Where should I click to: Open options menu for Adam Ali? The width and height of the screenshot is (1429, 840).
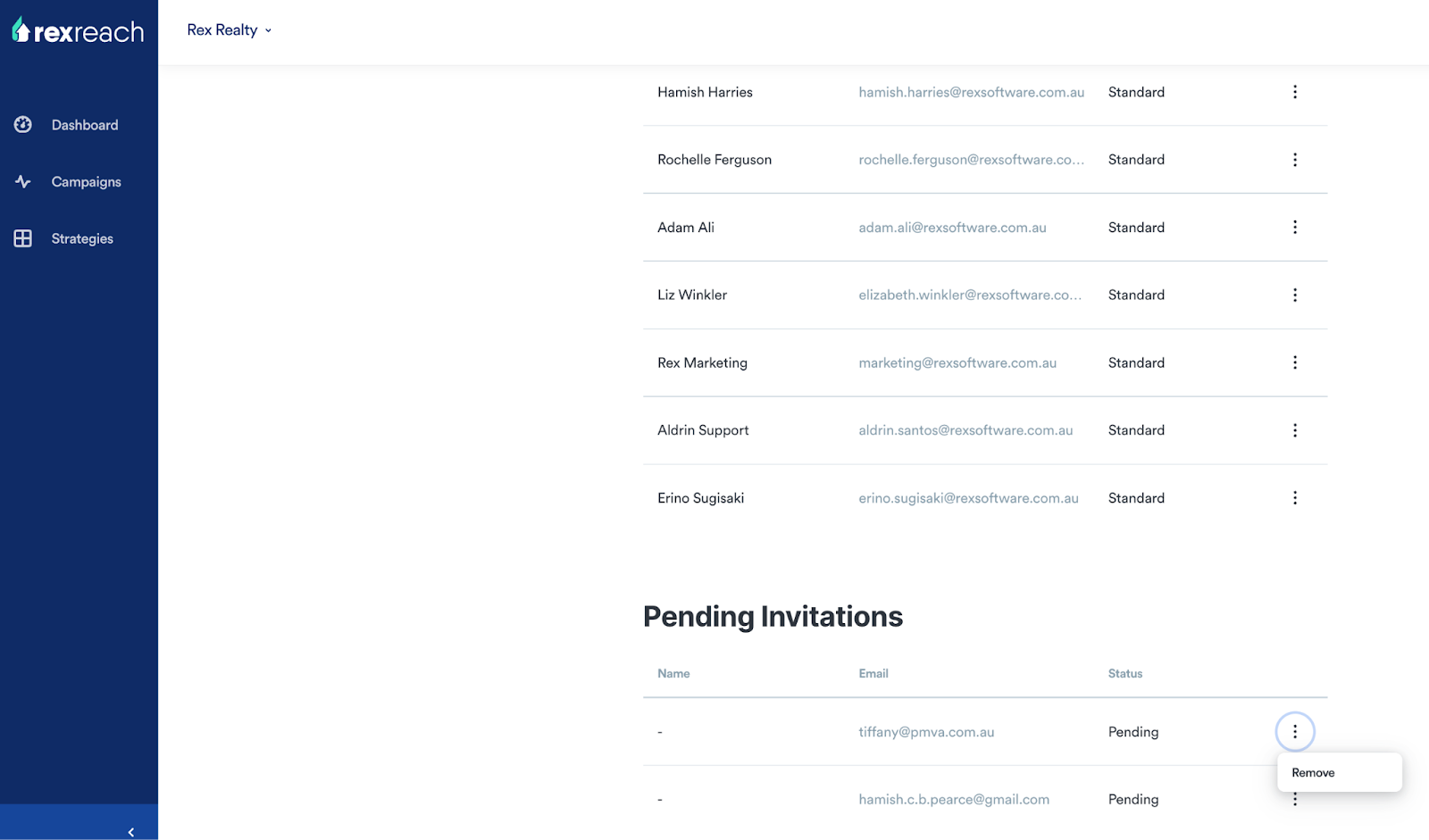coord(1295,227)
